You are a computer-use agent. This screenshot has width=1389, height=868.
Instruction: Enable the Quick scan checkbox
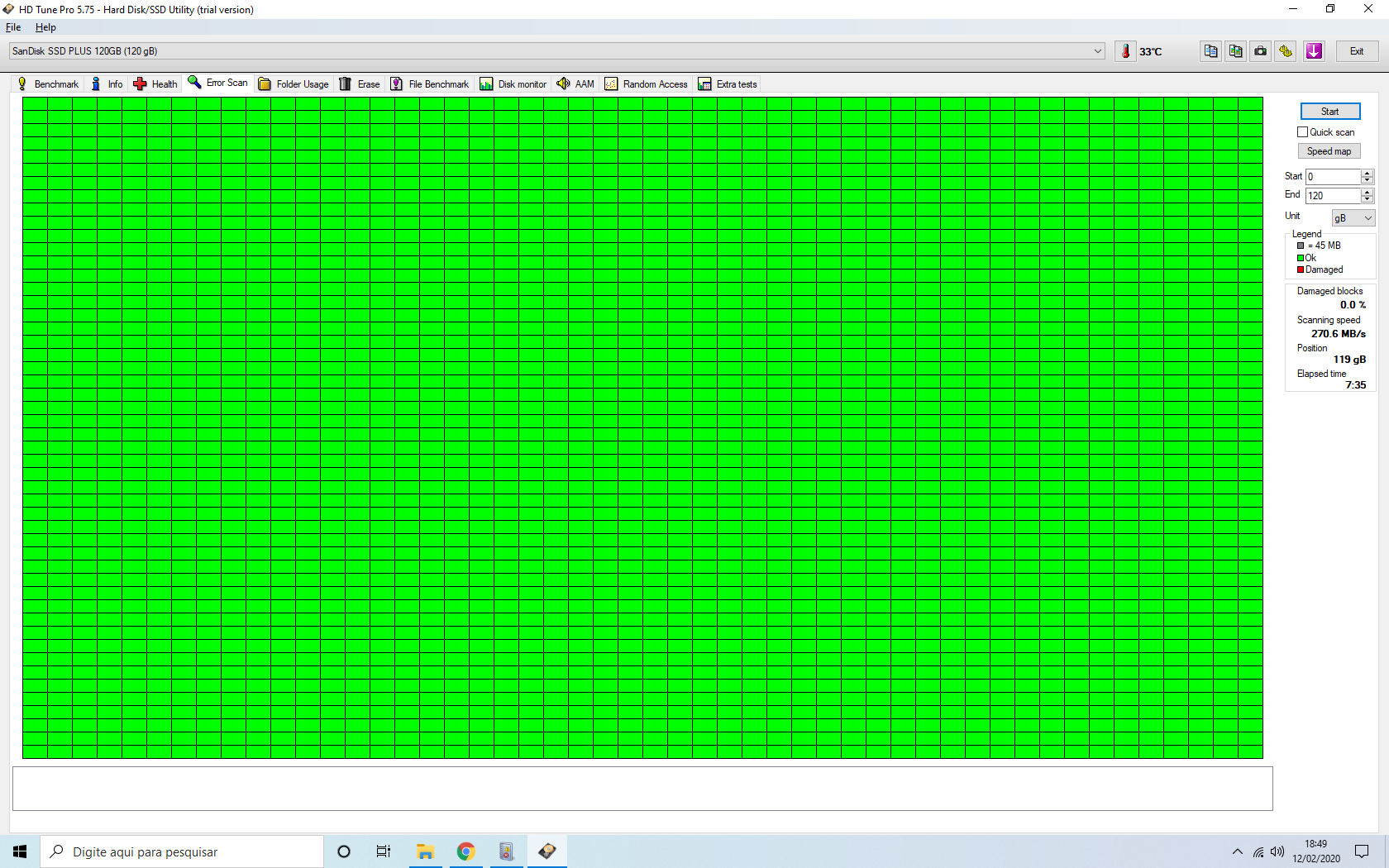1303,132
